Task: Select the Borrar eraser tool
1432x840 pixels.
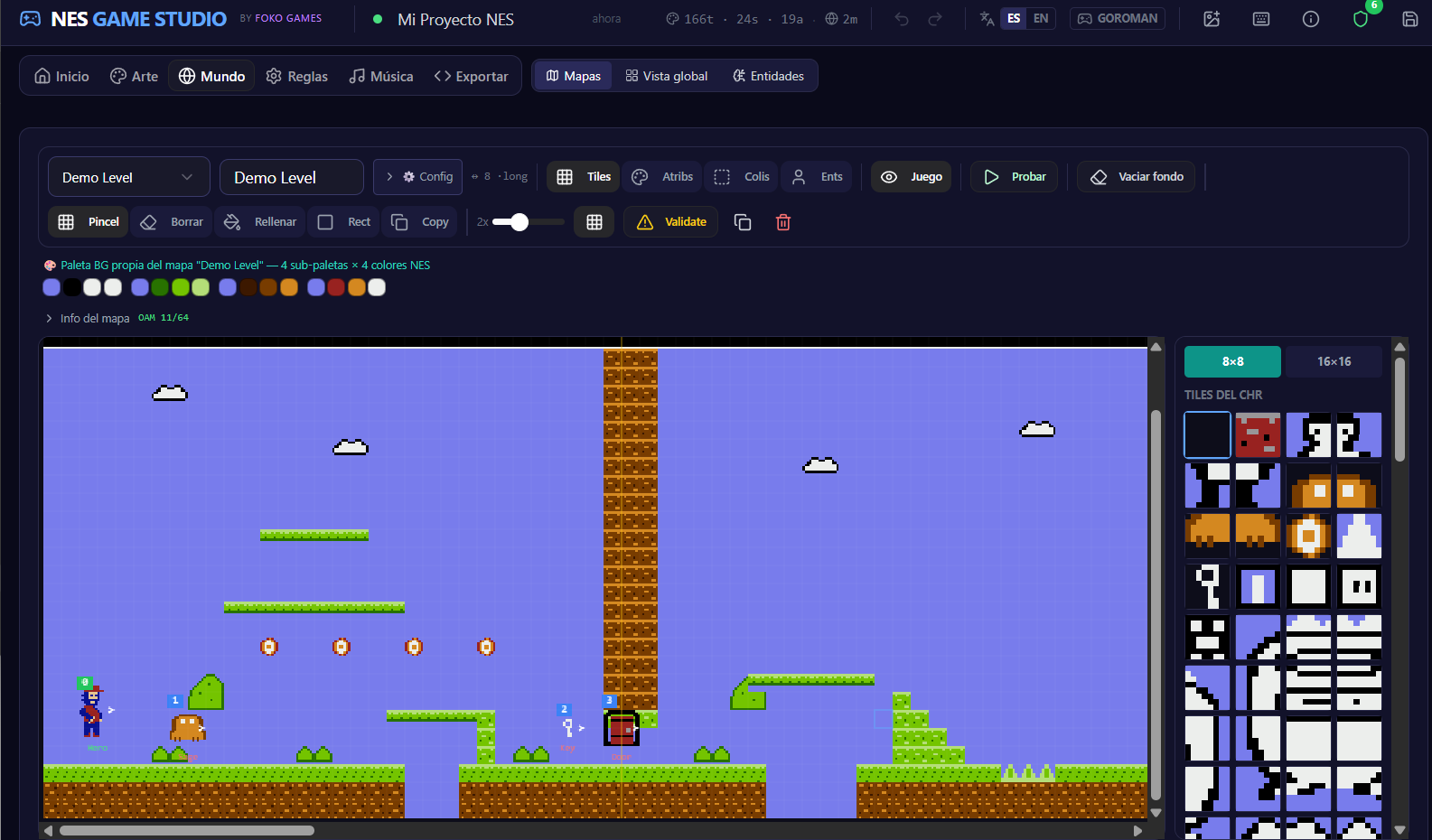Action: pos(172,222)
